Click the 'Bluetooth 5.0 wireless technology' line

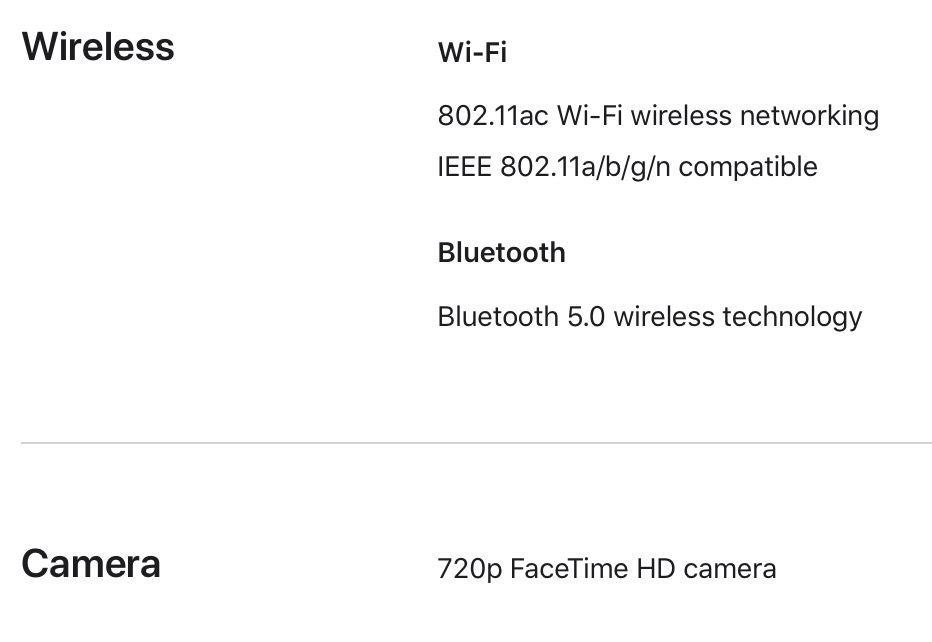point(649,317)
